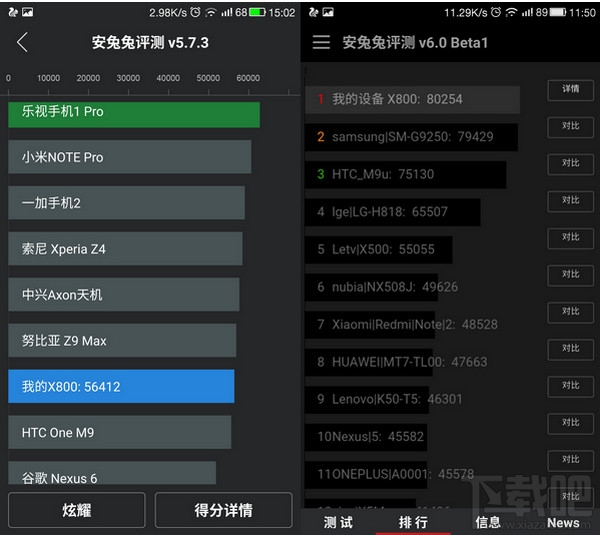Open the hamburger menu in v6.0 Beta1
Screen dimensions: 600x535
(x=321, y=42)
